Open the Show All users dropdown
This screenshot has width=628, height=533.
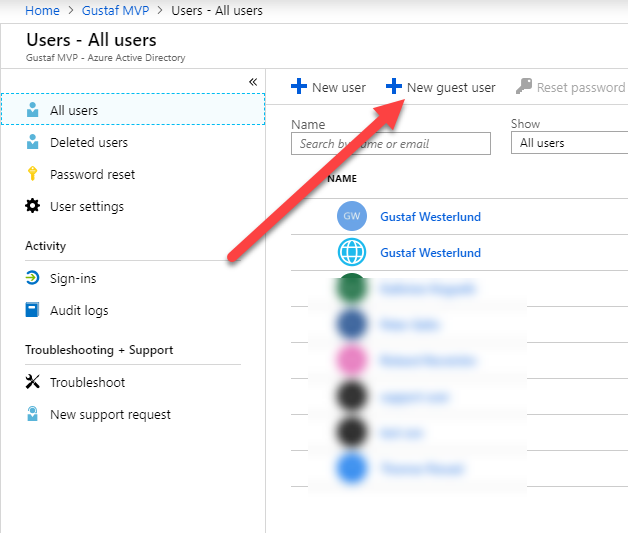[x=570, y=143]
